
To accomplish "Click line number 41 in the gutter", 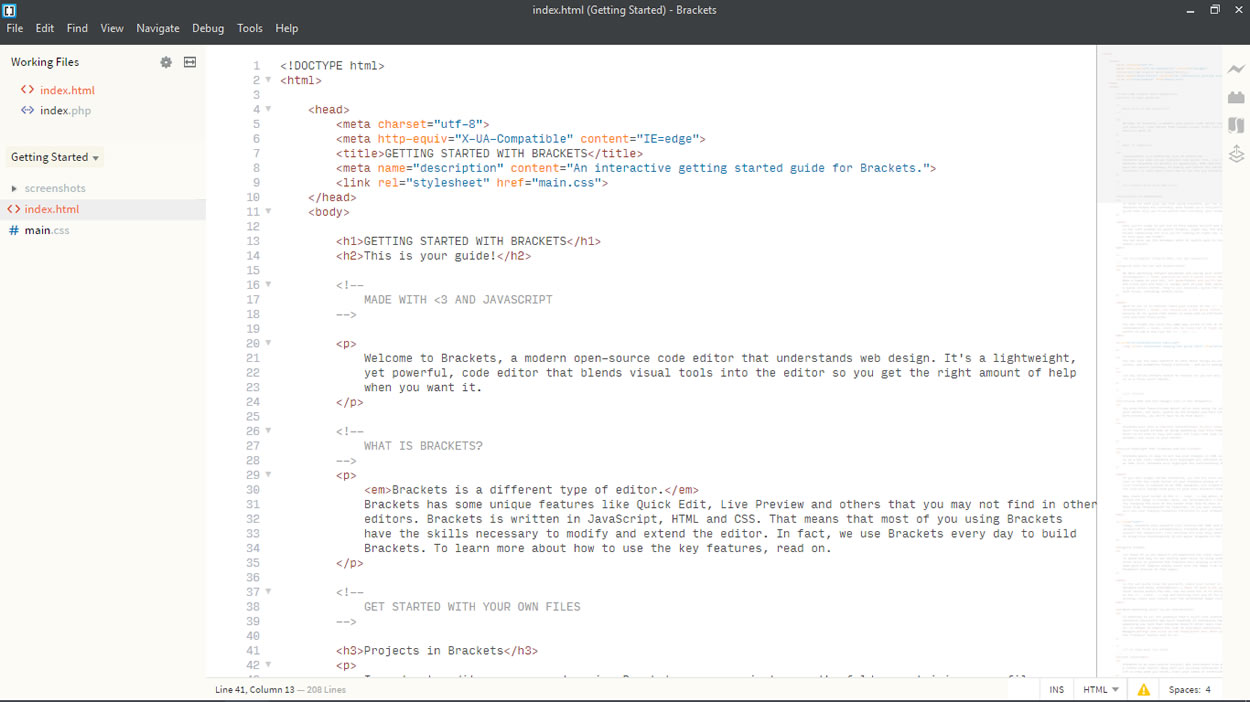I will tap(253, 651).
